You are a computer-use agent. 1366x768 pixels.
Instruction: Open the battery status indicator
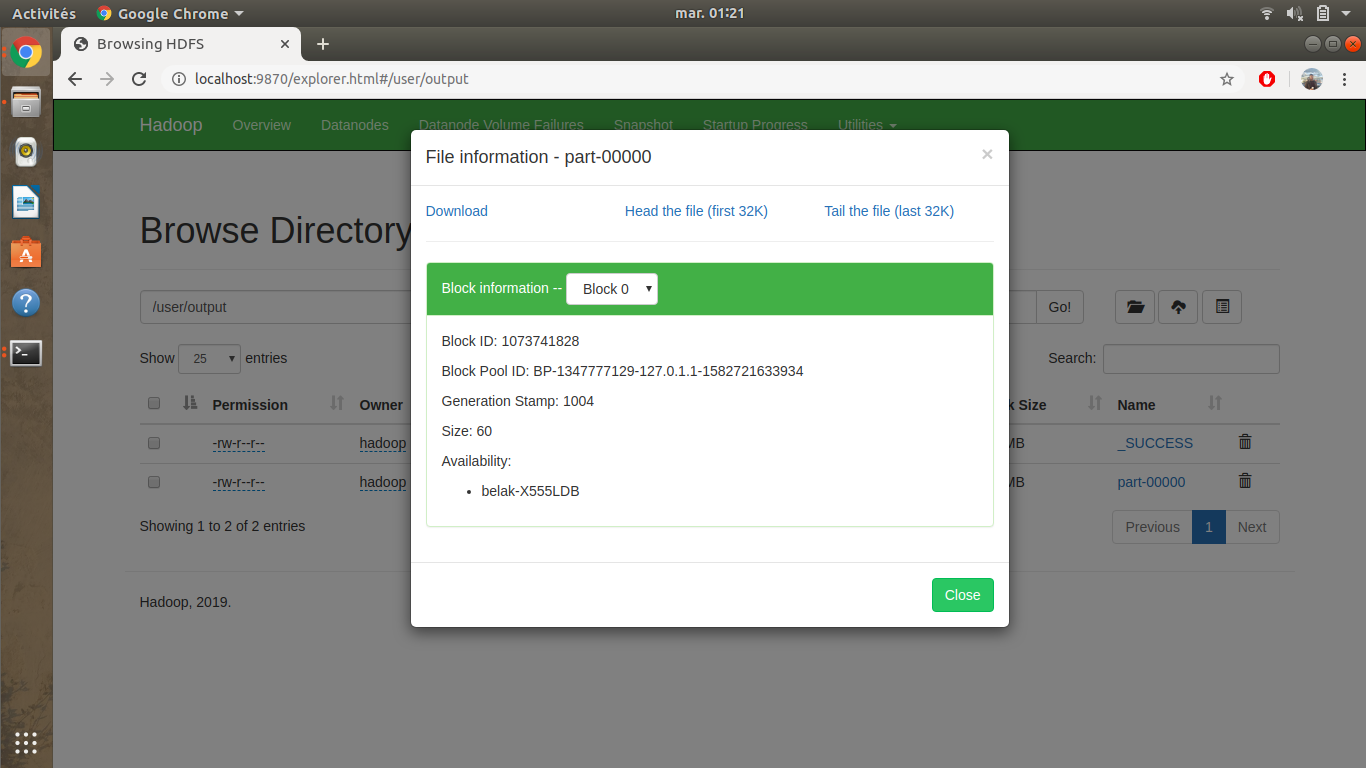(1323, 13)
